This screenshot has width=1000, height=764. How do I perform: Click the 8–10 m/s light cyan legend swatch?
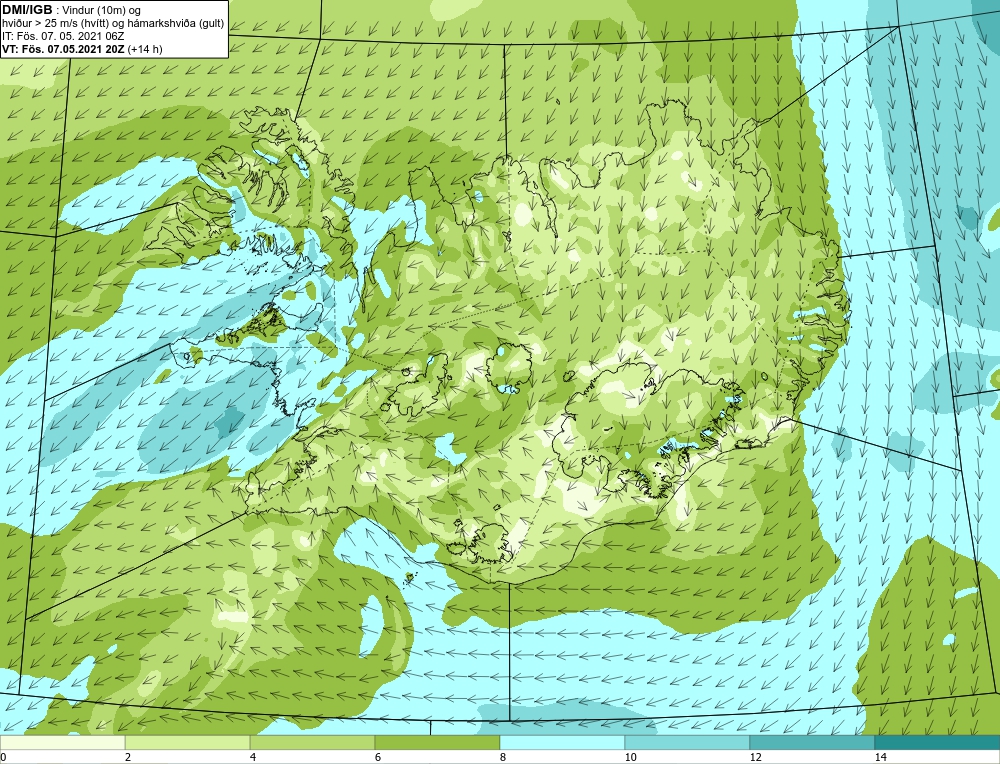562,743
